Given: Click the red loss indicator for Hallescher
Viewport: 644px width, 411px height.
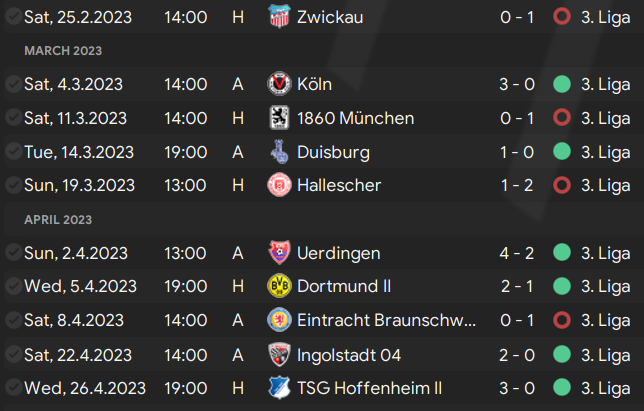Looking at the screenshot, I should (562, 185).
